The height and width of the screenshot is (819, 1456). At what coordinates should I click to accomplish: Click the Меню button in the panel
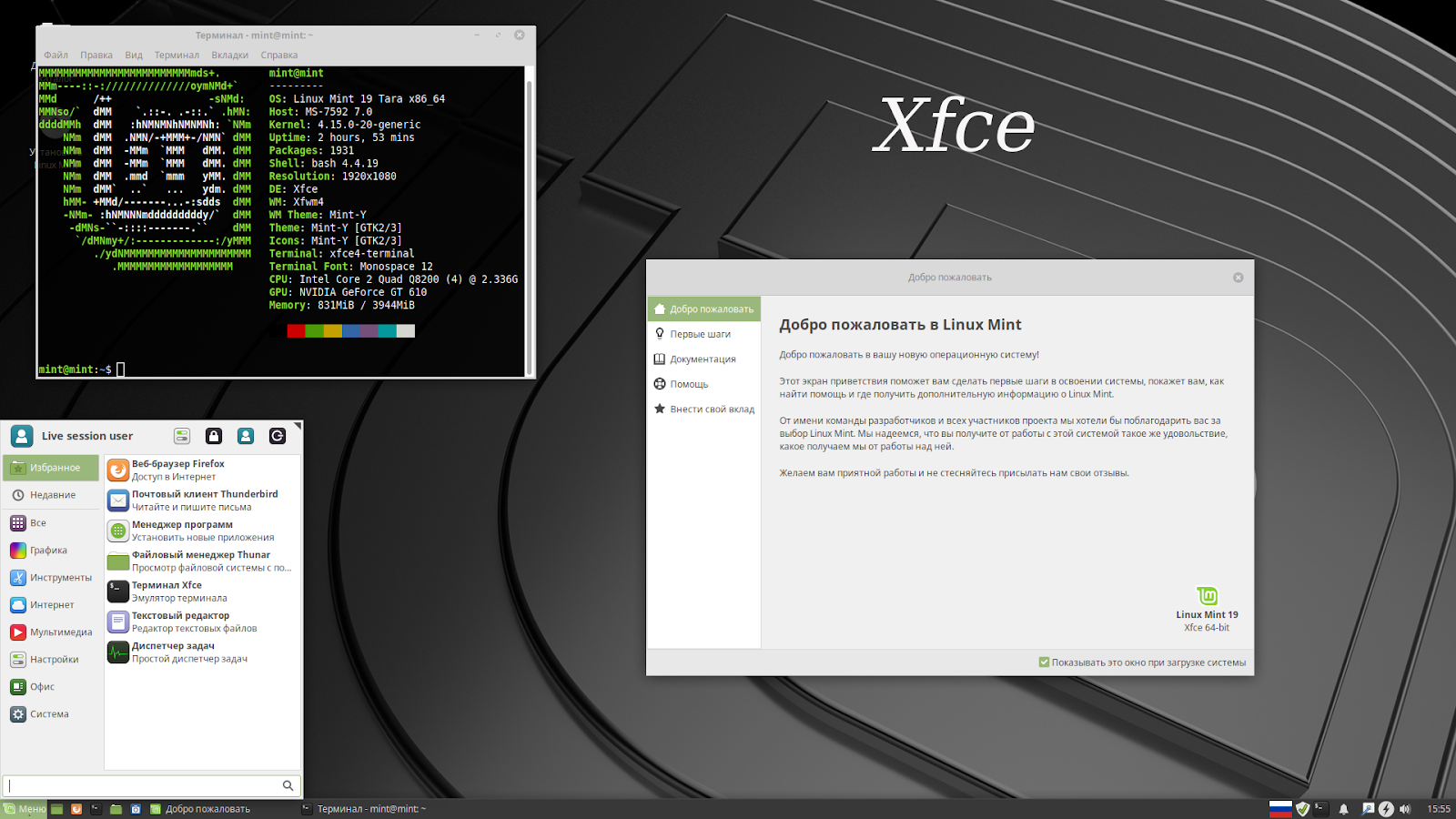25,809
